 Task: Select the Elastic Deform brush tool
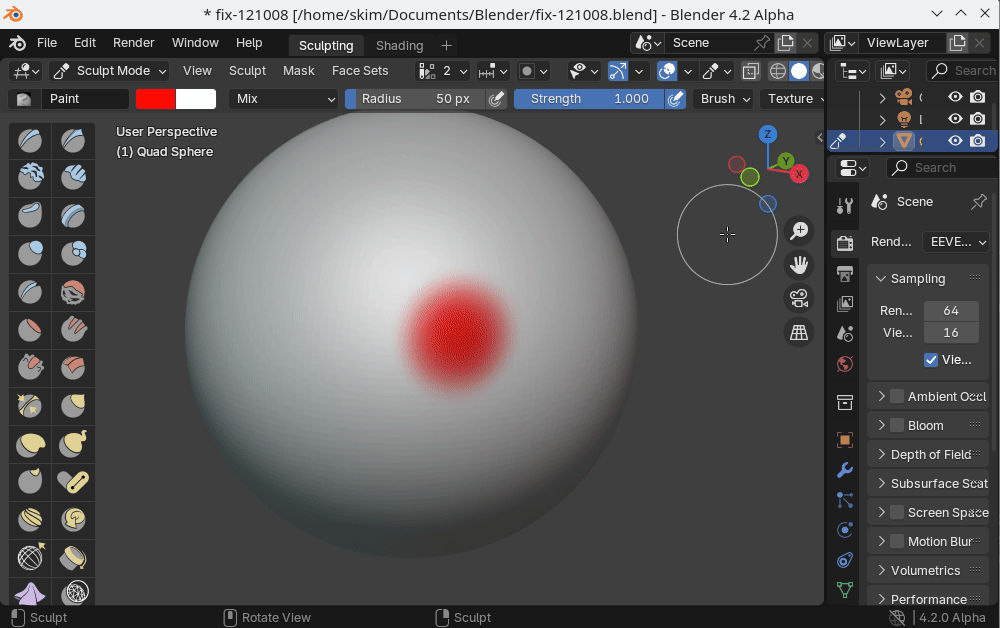click(x=30, y=444)
